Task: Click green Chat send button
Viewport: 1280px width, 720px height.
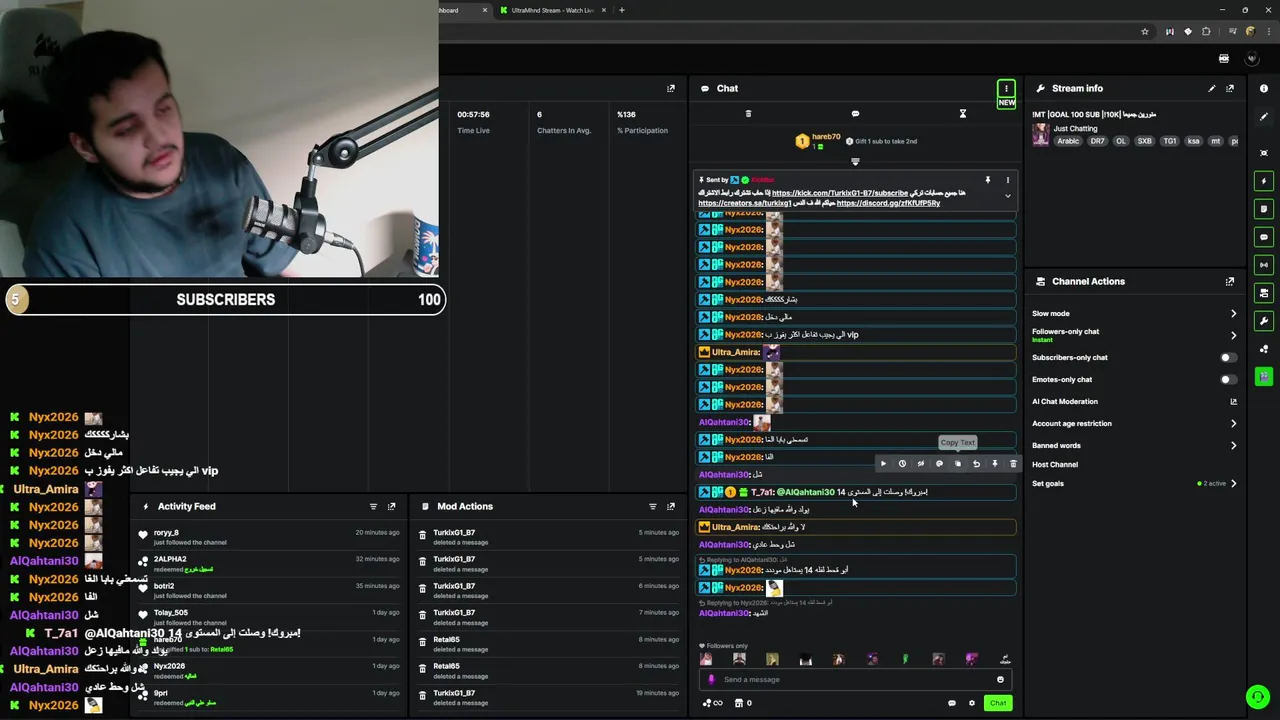Action: [998, 703]
